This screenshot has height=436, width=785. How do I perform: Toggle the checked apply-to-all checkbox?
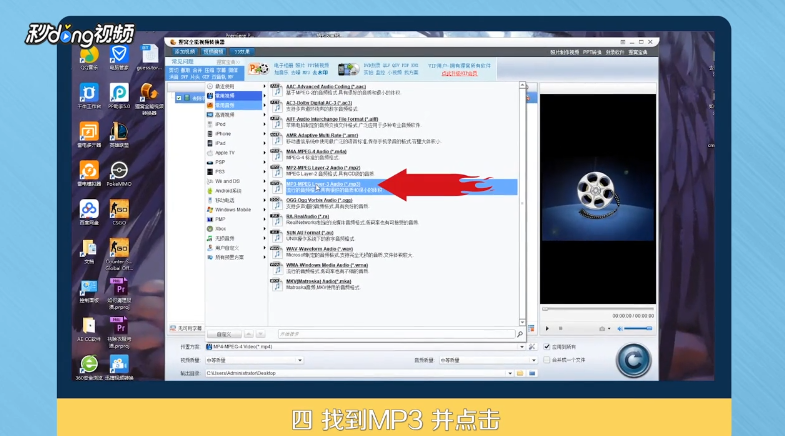pos(547,346)
